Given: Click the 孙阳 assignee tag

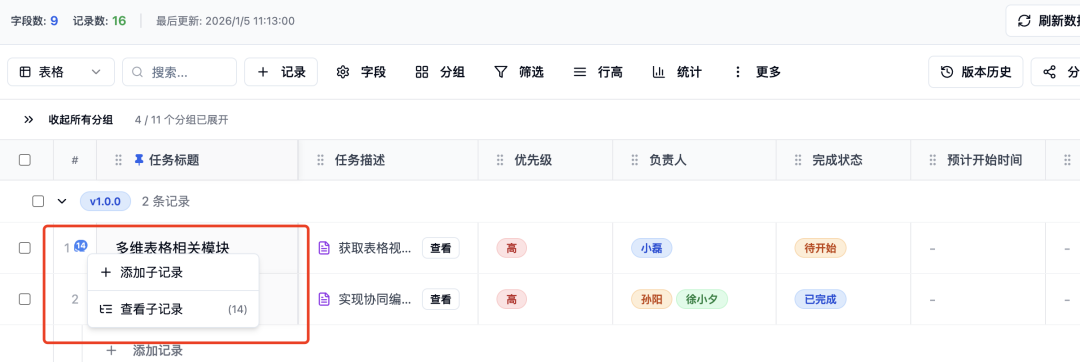Looking at the screenshot, I should [652, 299].
